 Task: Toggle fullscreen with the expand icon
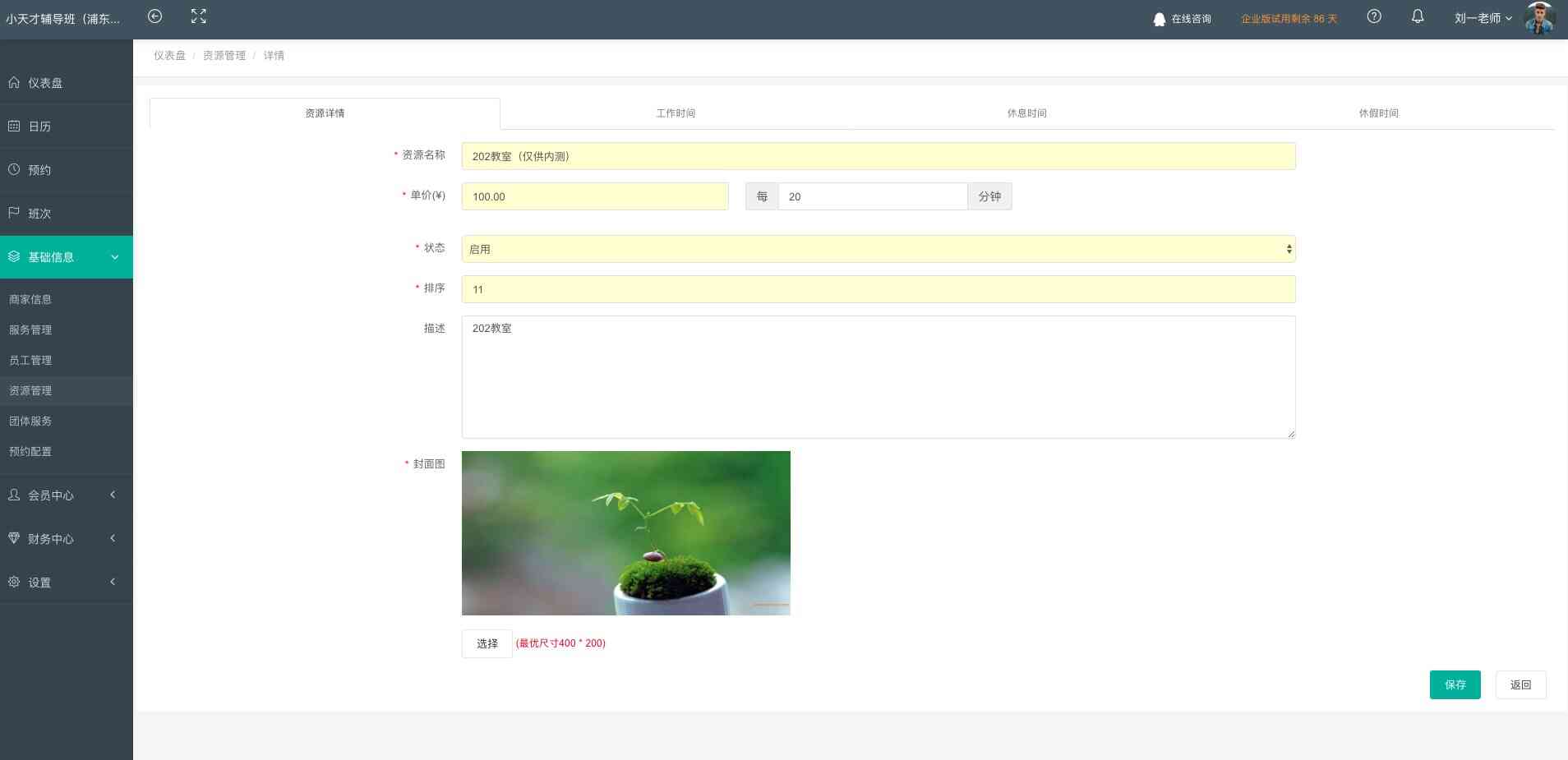[198, 16]
